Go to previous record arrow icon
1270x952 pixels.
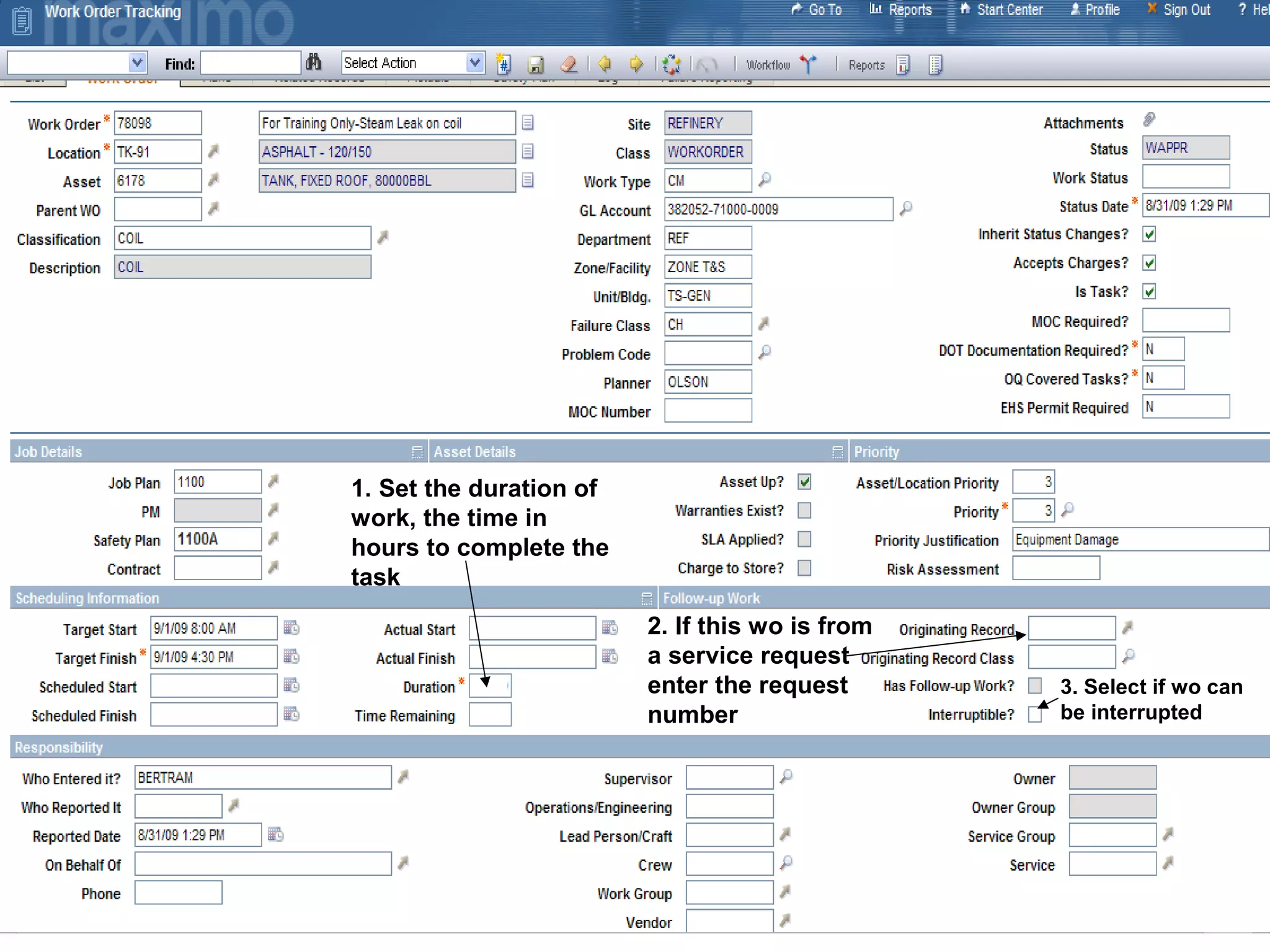tap(605, 64)
